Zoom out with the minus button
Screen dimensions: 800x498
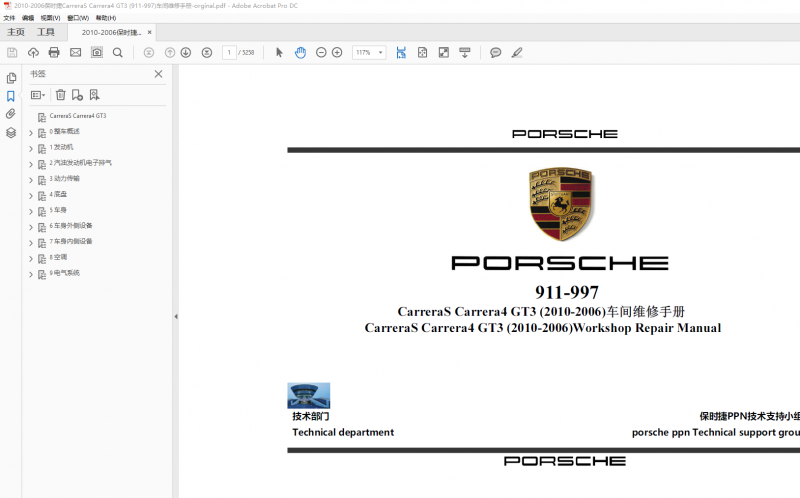[x=321, y=53]
